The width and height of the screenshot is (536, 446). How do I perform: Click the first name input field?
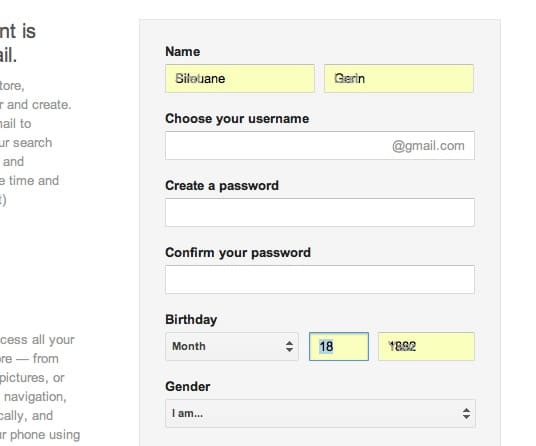coord(240,78)
